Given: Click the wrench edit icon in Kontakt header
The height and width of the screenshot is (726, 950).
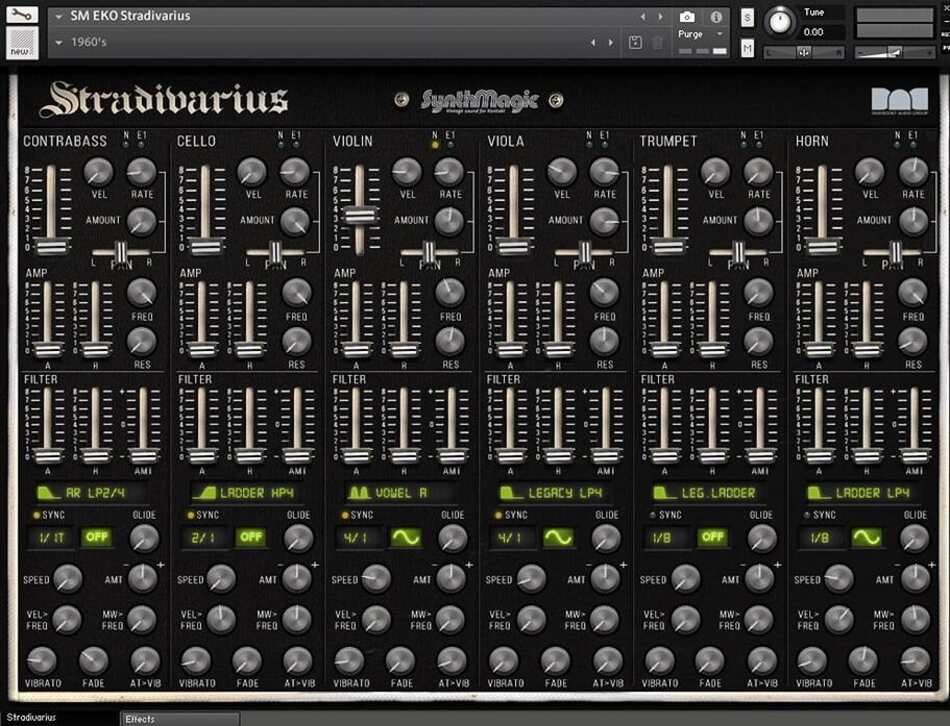Looking at the screenshot, I should [x=22, y=15].
